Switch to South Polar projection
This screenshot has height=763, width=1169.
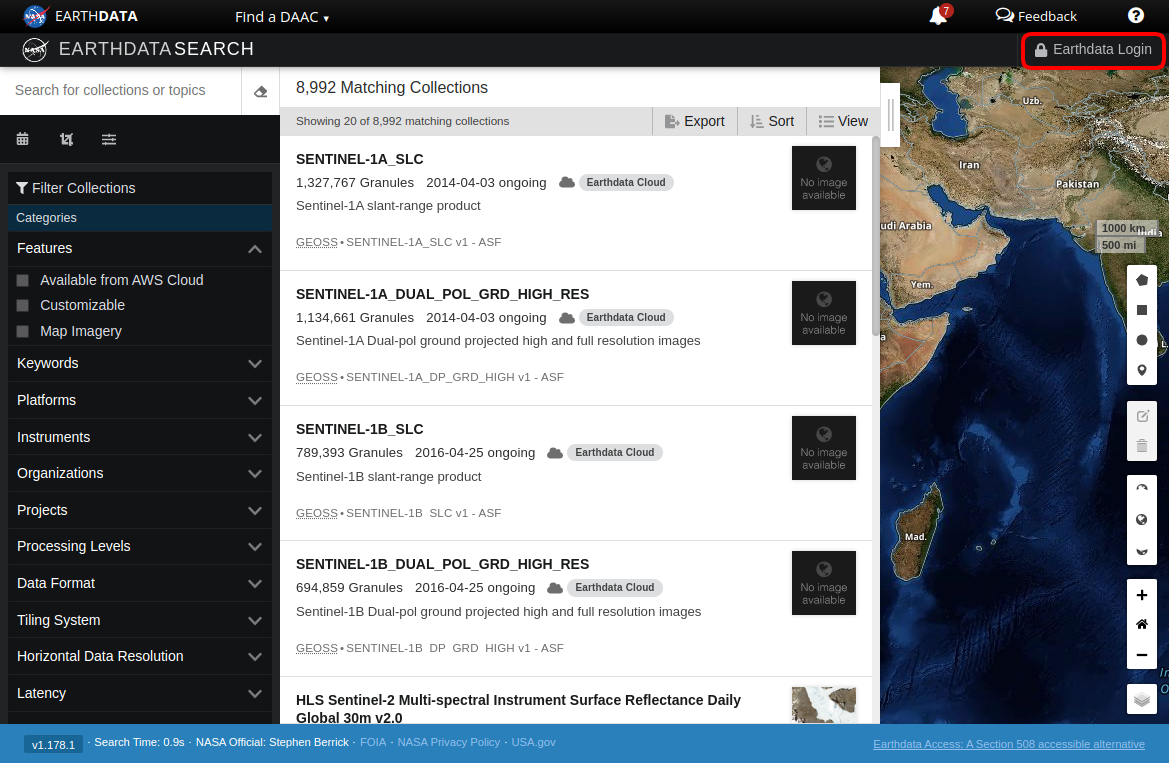(1141, 550)
